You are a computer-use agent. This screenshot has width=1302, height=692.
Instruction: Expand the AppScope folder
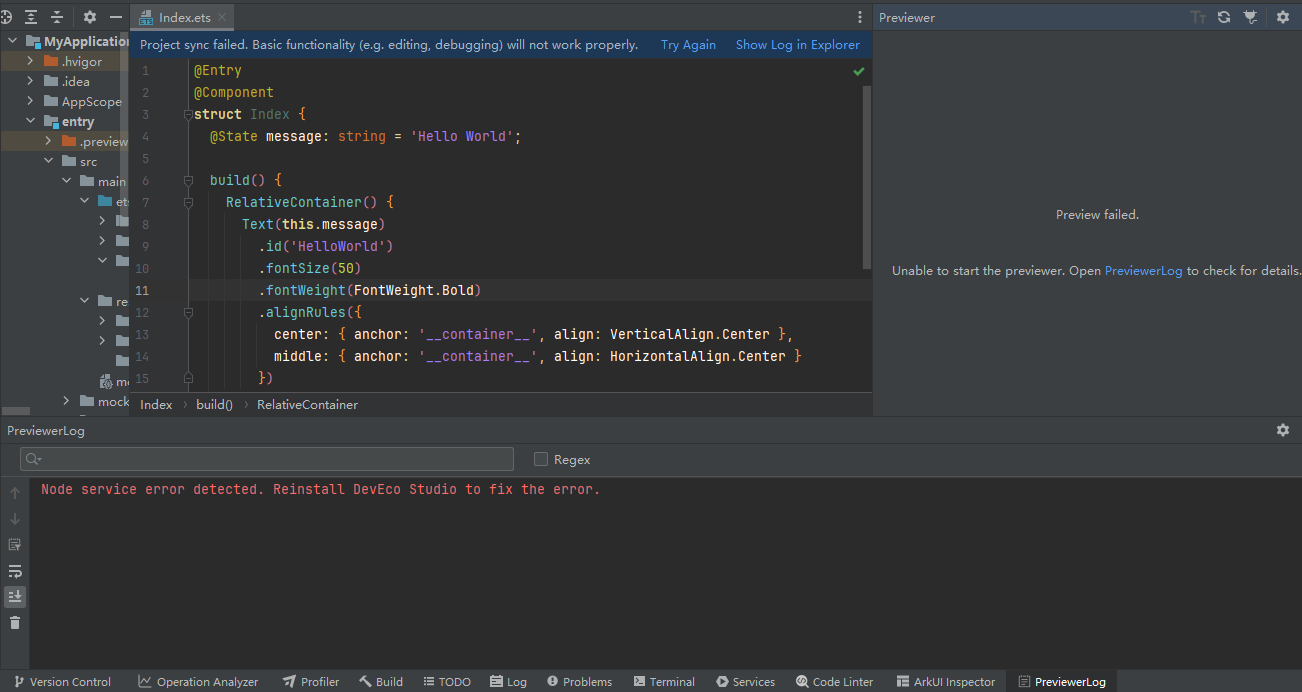(30, 102)
